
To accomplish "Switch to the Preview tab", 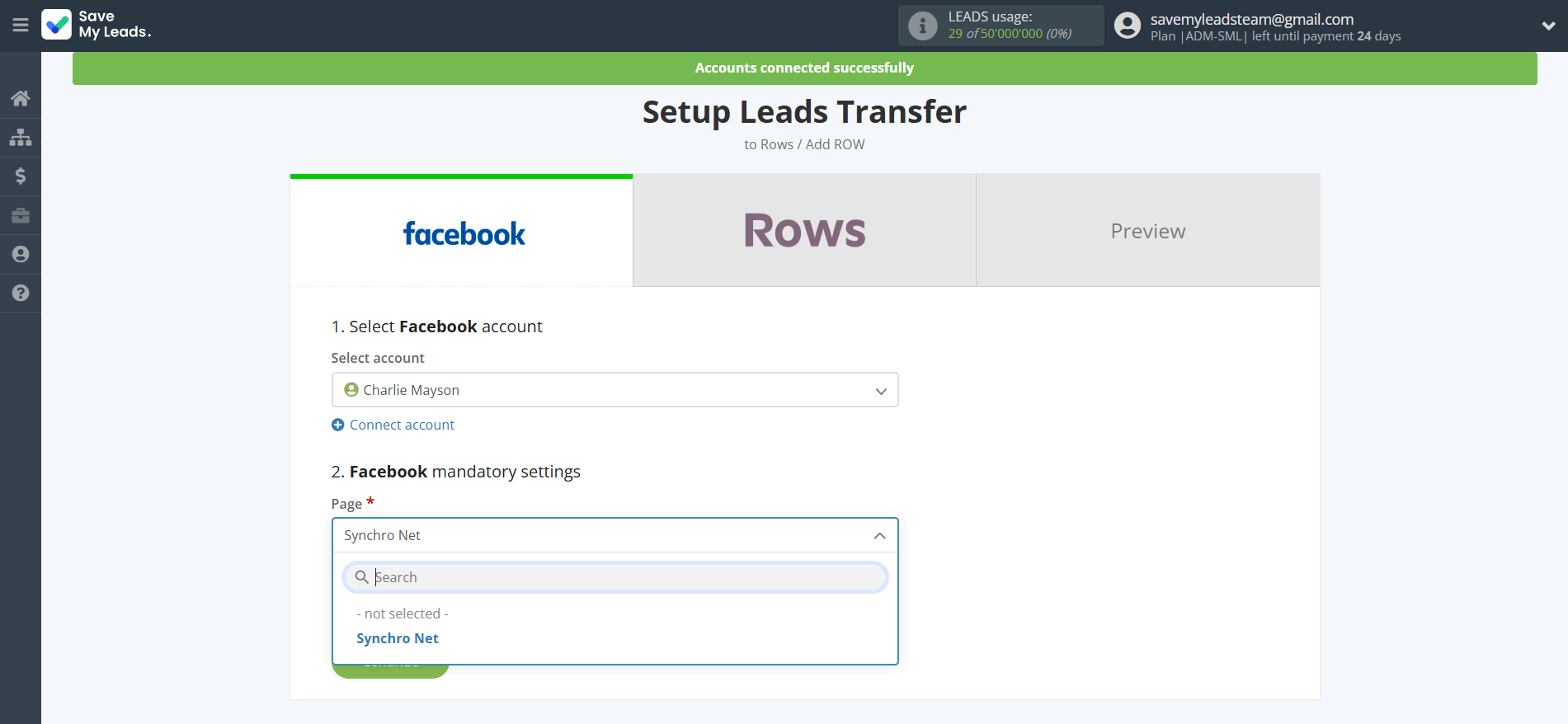I will coord(1148,231).
